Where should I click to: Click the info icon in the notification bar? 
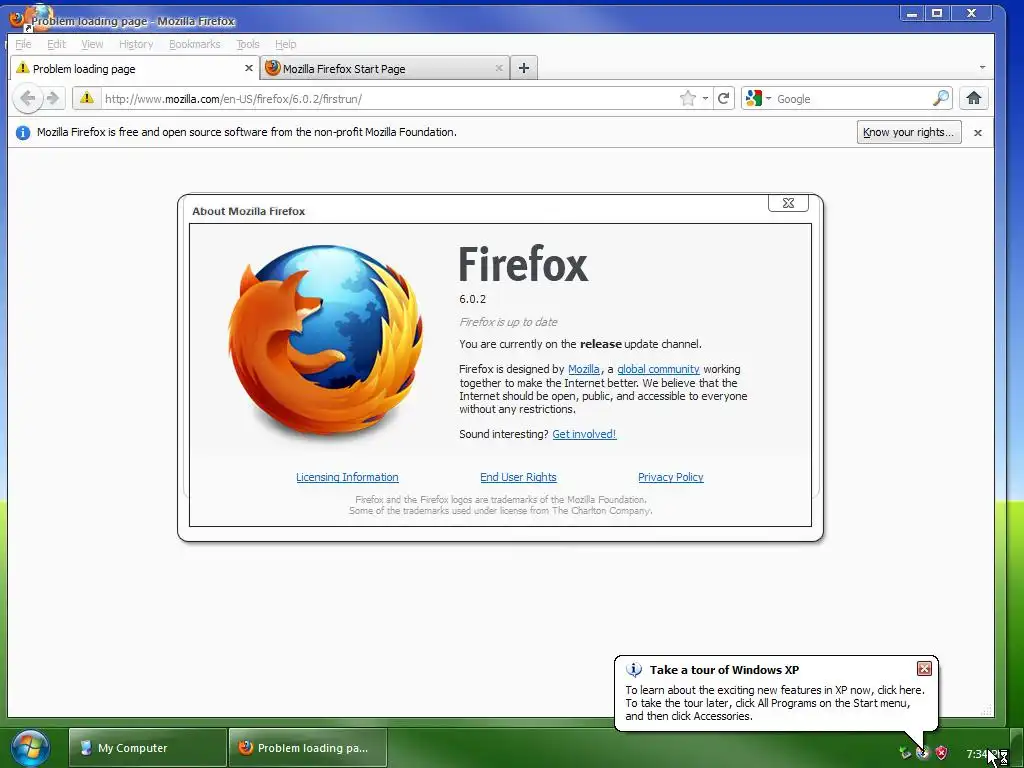click(23, 133)
